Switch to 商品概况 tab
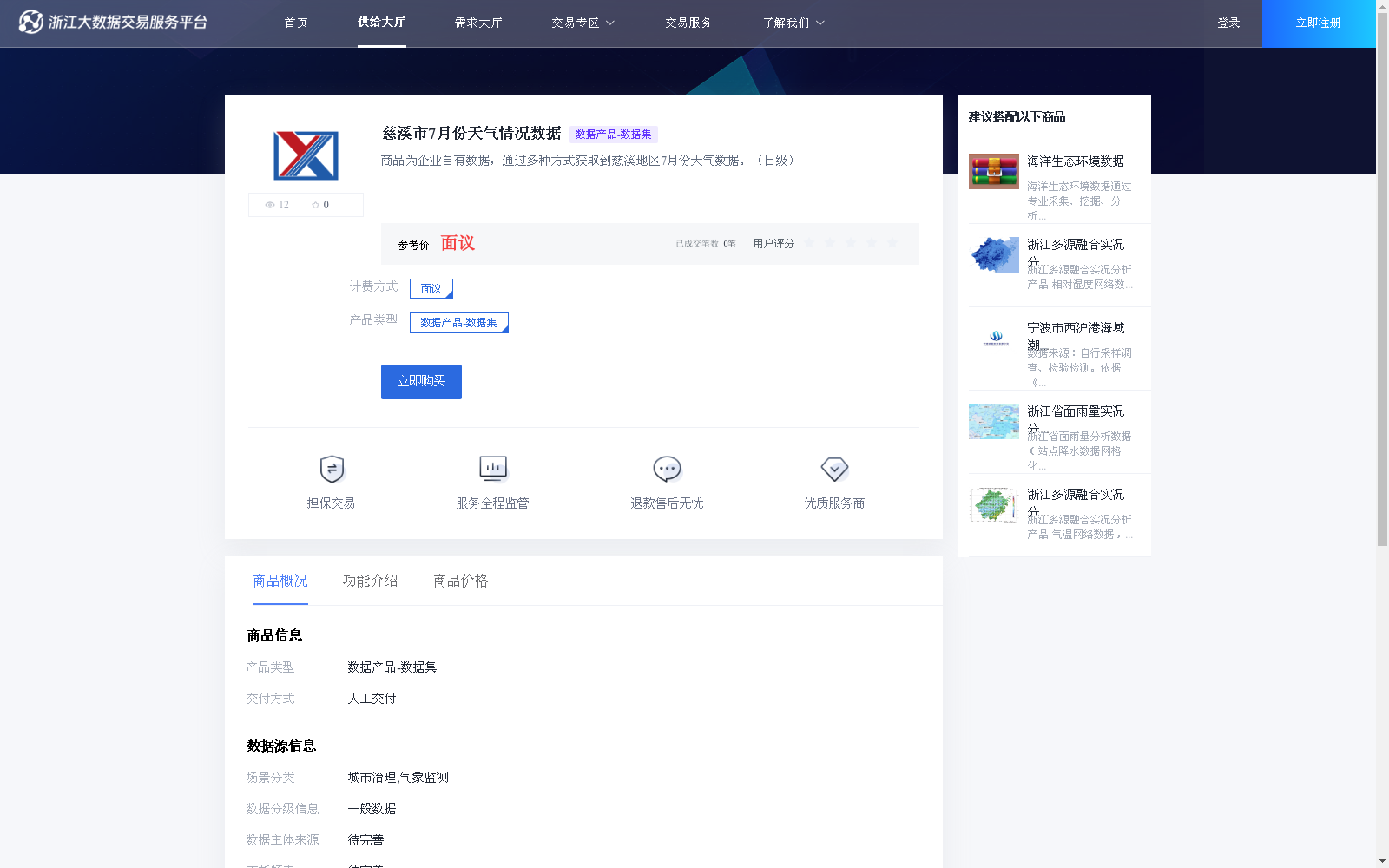 click(x=280, y=581)
